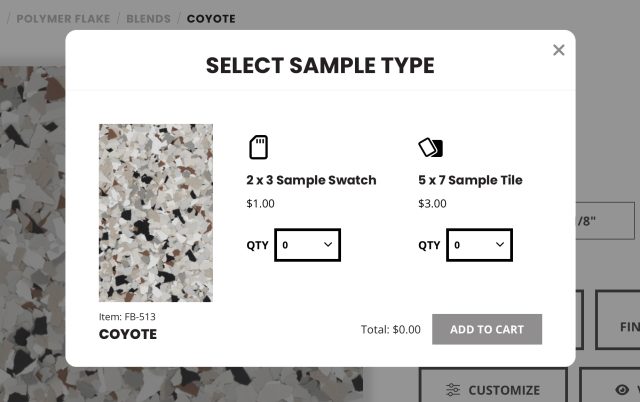Click the bold COYOTE name under the thumbnail
This screenshot has height=402, width=640.
click(x=128, y=334)
